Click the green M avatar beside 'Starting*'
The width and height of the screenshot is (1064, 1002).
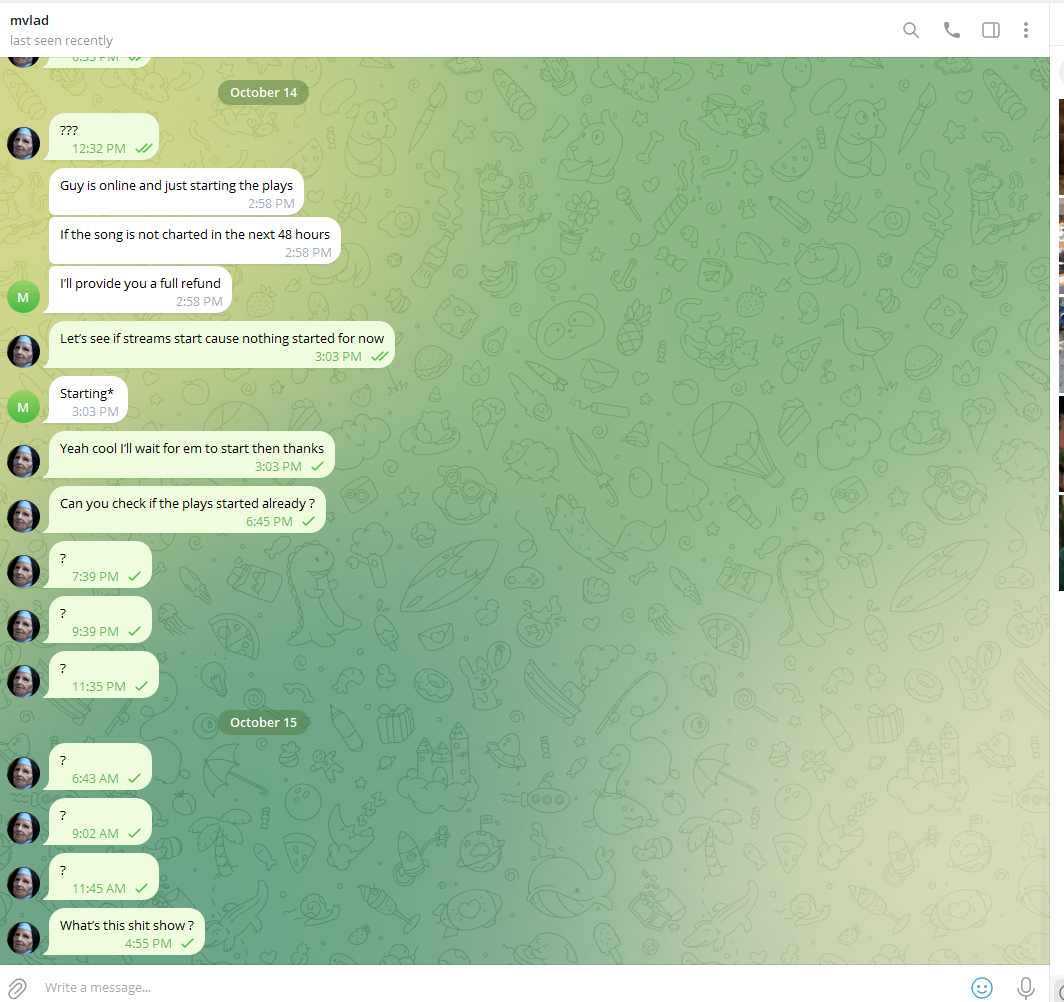pos(23,407)
